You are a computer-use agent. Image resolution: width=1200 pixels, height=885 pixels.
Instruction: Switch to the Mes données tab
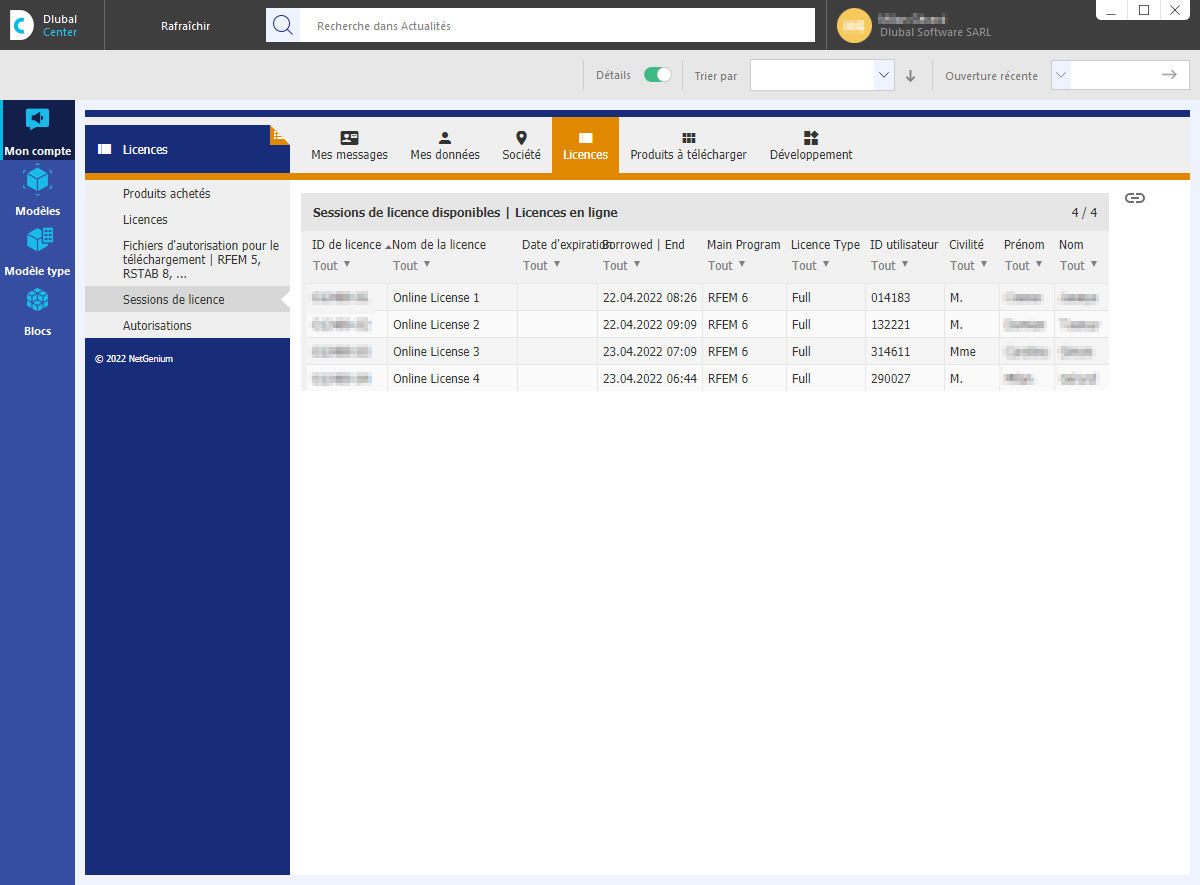tap(444, 145)
